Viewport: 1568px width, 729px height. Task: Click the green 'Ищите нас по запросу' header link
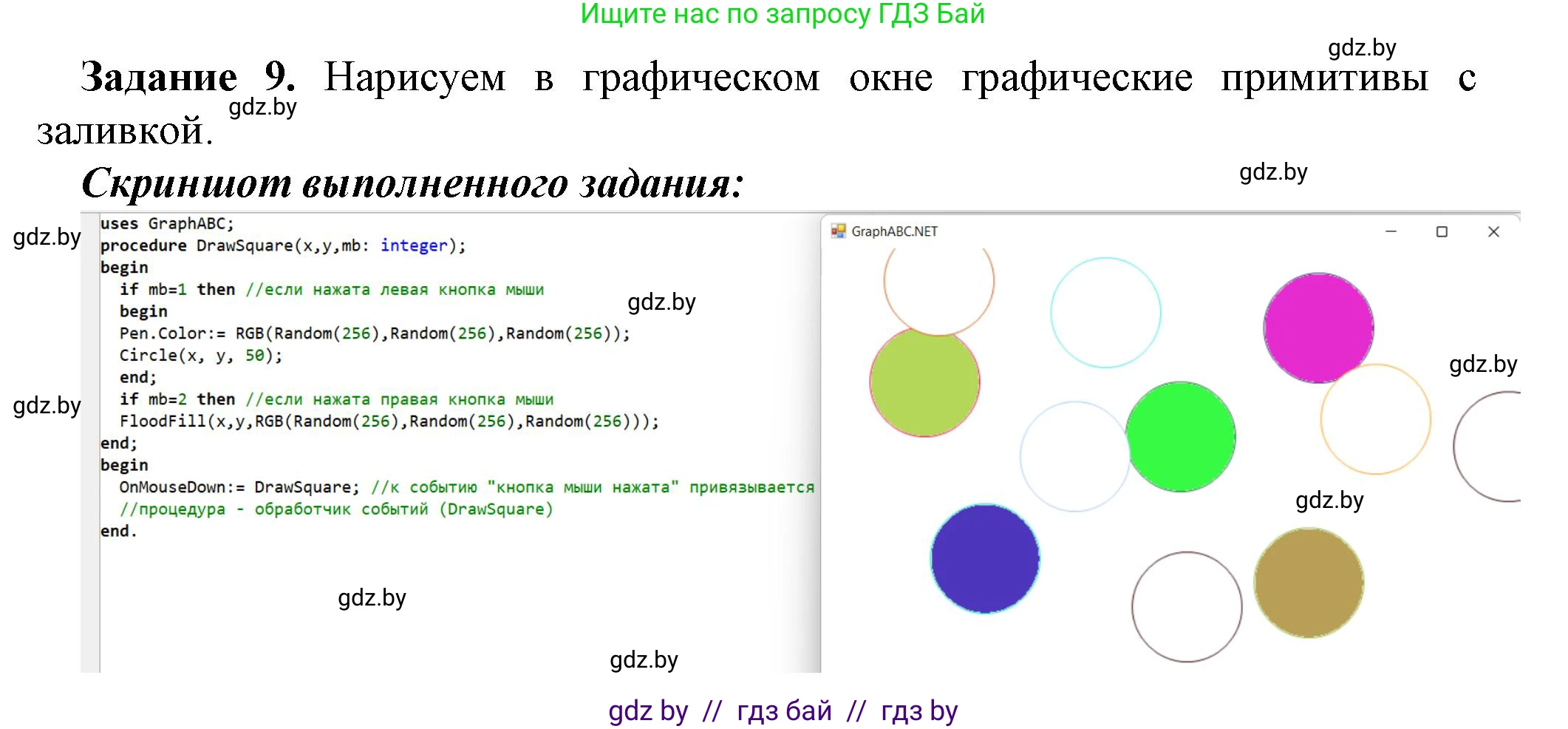pos(783,14)
